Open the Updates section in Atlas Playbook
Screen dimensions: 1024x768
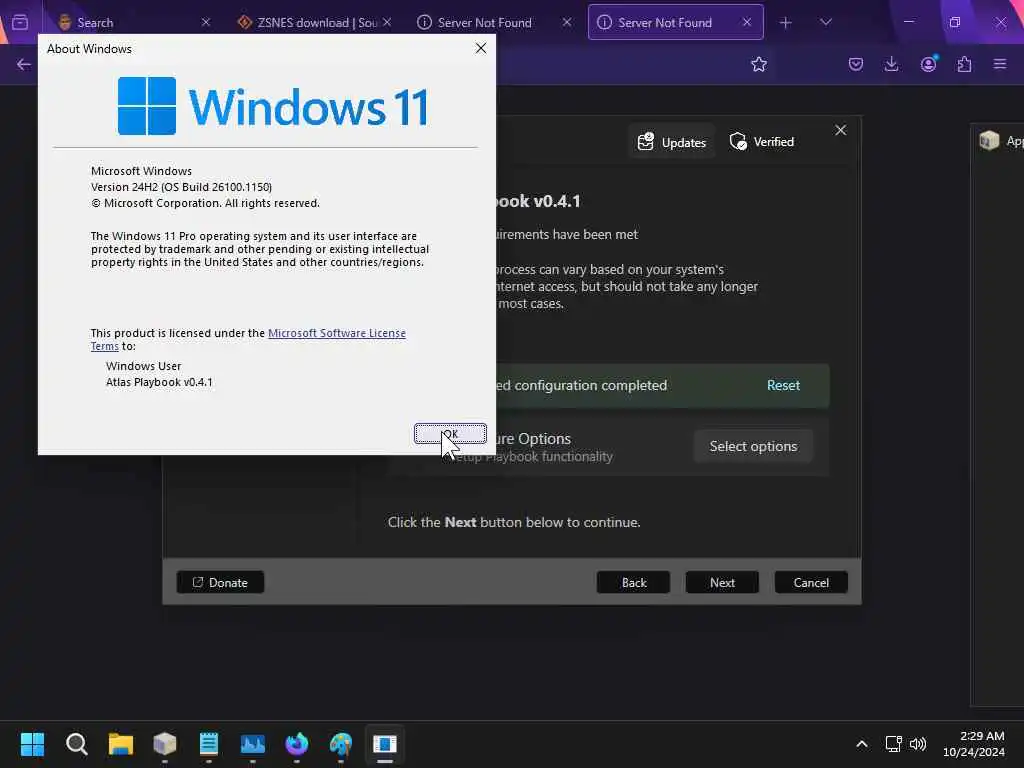pos(672,142)
